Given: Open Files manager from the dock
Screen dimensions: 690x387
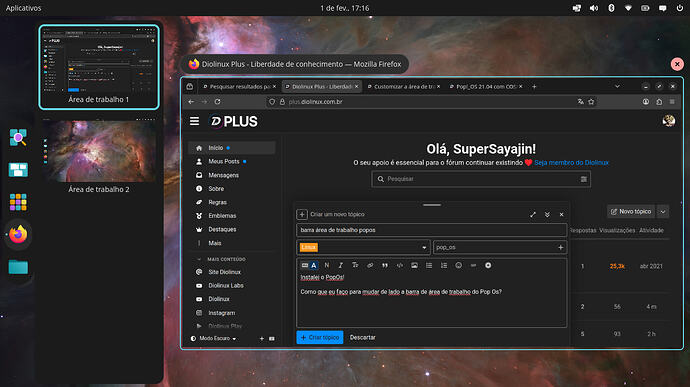Looking at the screenshot, I should (18, 267).
